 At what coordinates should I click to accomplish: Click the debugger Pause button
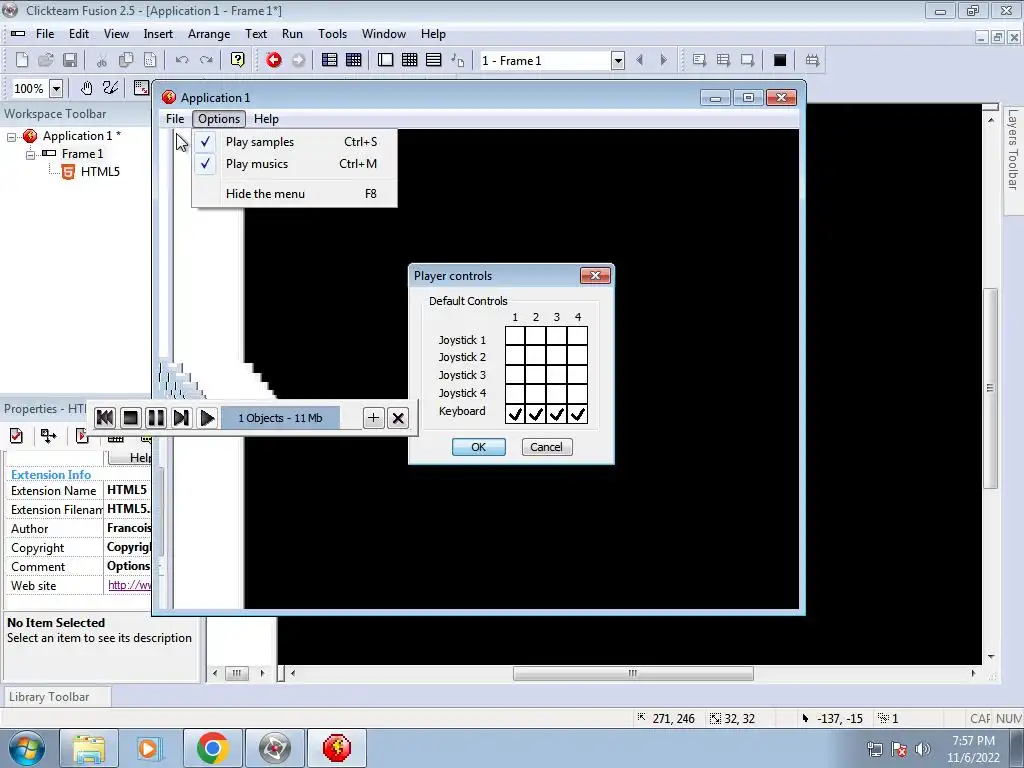tap(155, 418)
